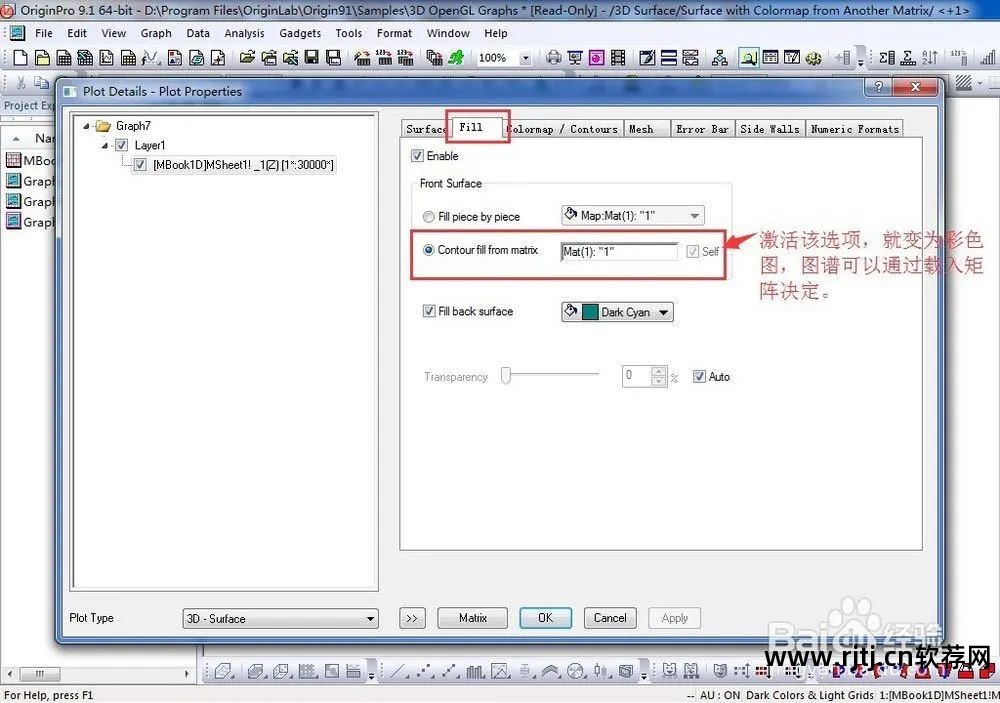This screenshot has height=703, width=1000.
Task: Toggle the Fill back surface checkbox
Action: click(429, 311)
